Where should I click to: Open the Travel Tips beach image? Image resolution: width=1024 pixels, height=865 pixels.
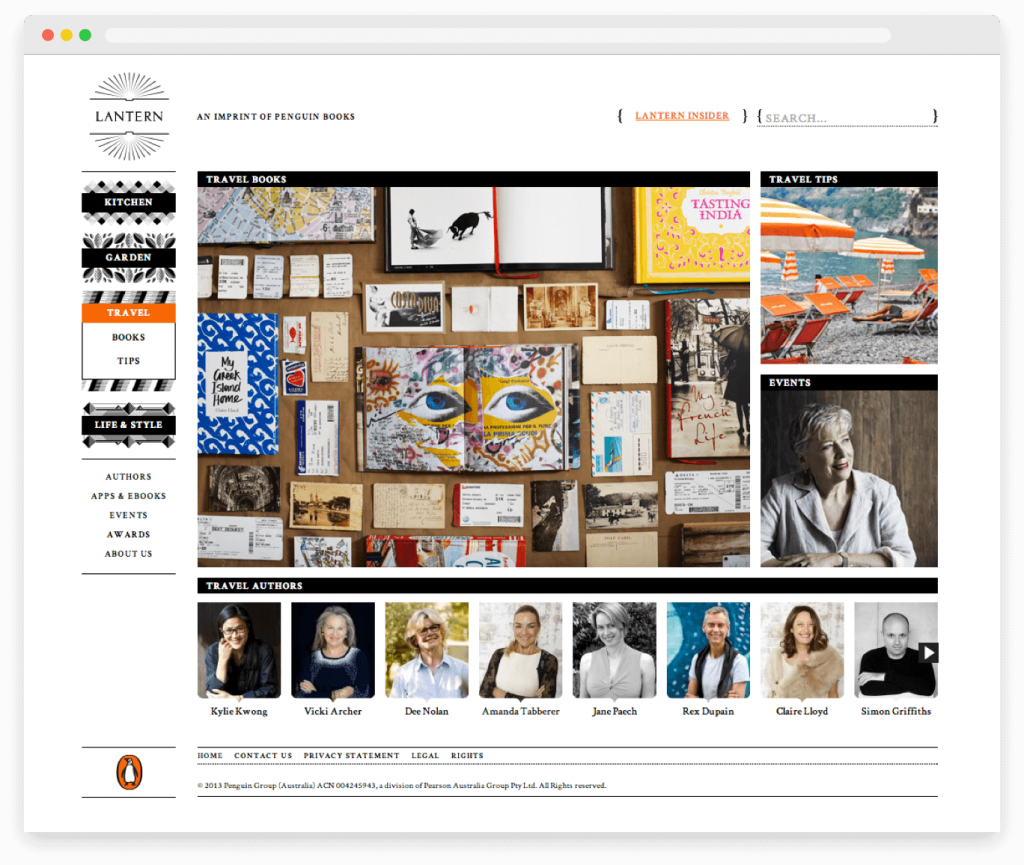click(x=849, y=275)
